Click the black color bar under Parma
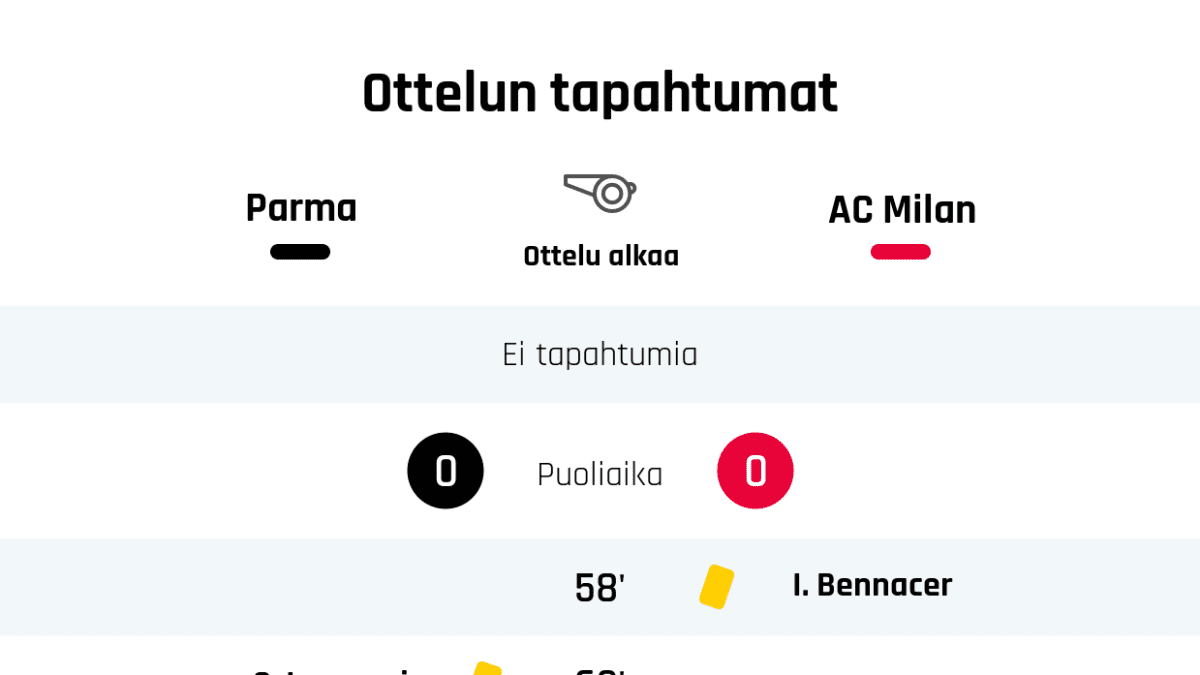Image resolution: width=1200 pixels, height=675 pixels. [300, 252]
